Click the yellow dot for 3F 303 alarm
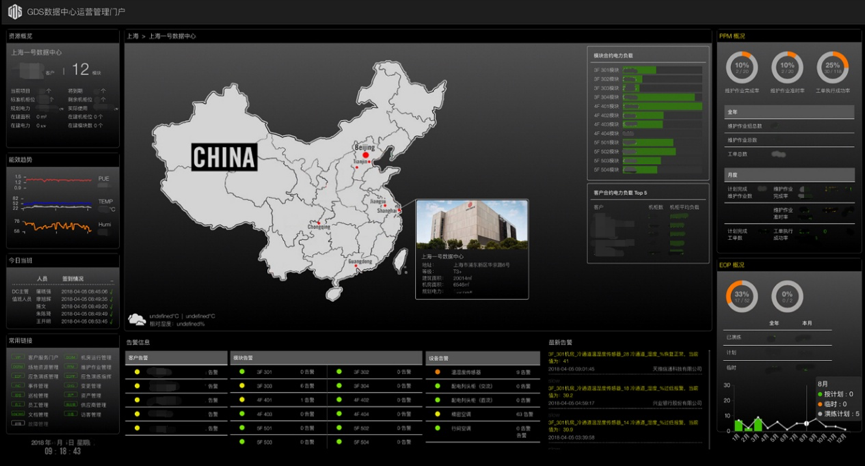Viewport: 865px width, 466px height. 242,385
